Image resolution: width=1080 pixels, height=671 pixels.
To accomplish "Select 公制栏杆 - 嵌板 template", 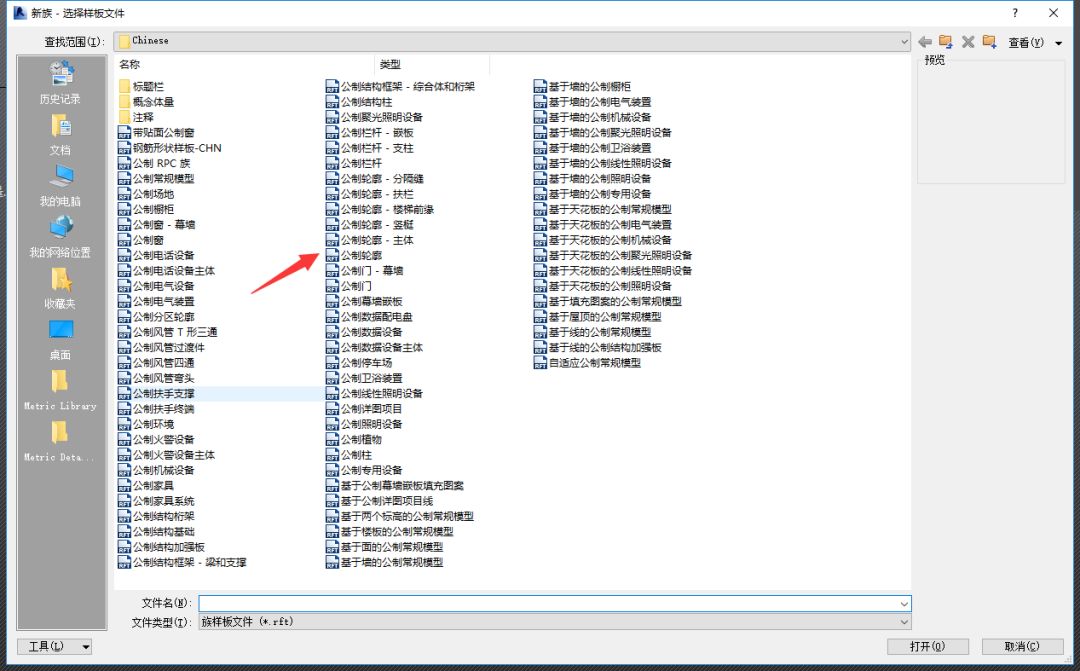I will [369, 132].
